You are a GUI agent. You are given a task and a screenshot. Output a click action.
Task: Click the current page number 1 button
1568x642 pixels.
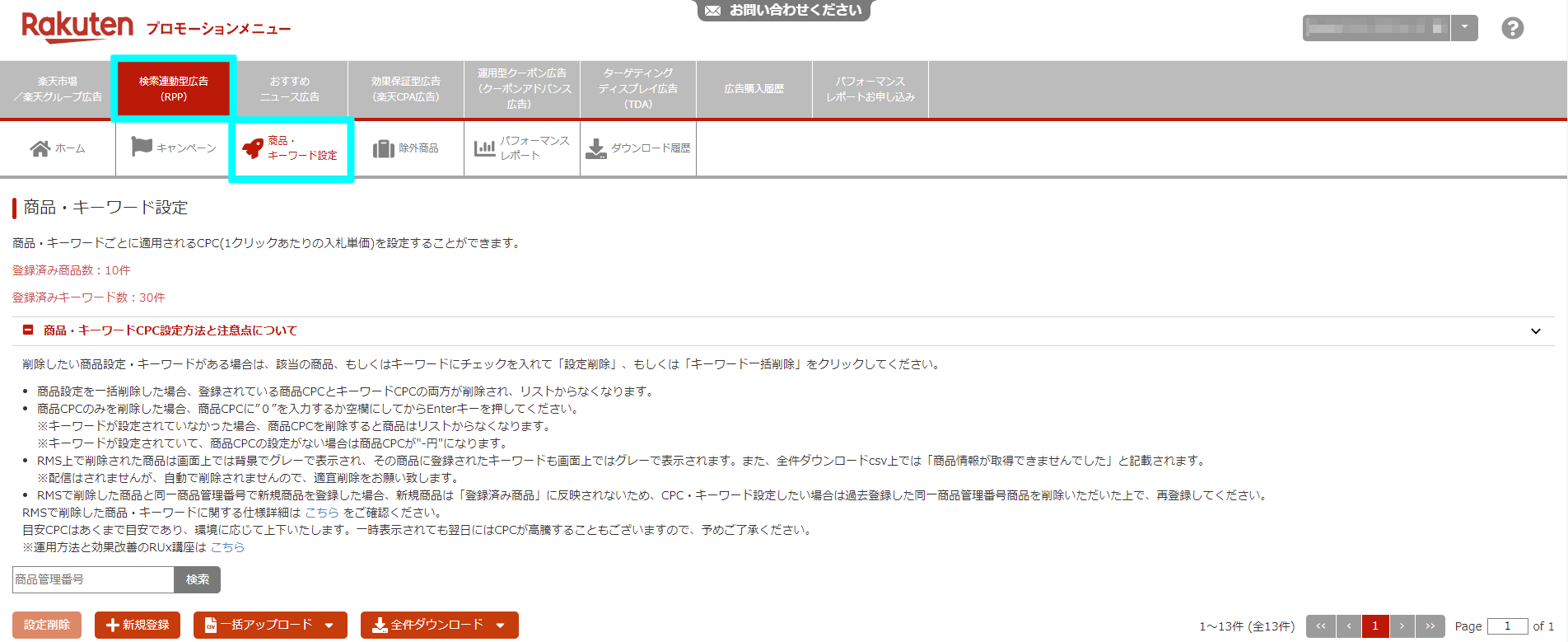tap(1375, 626)
